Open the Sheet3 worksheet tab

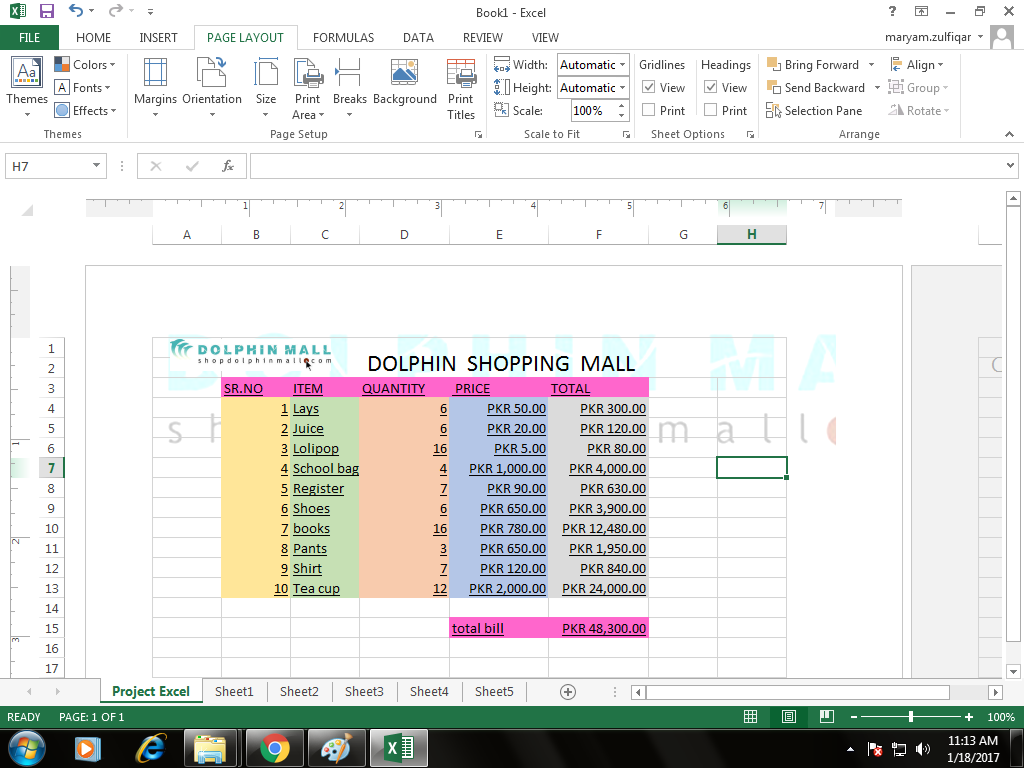point(364,691)
